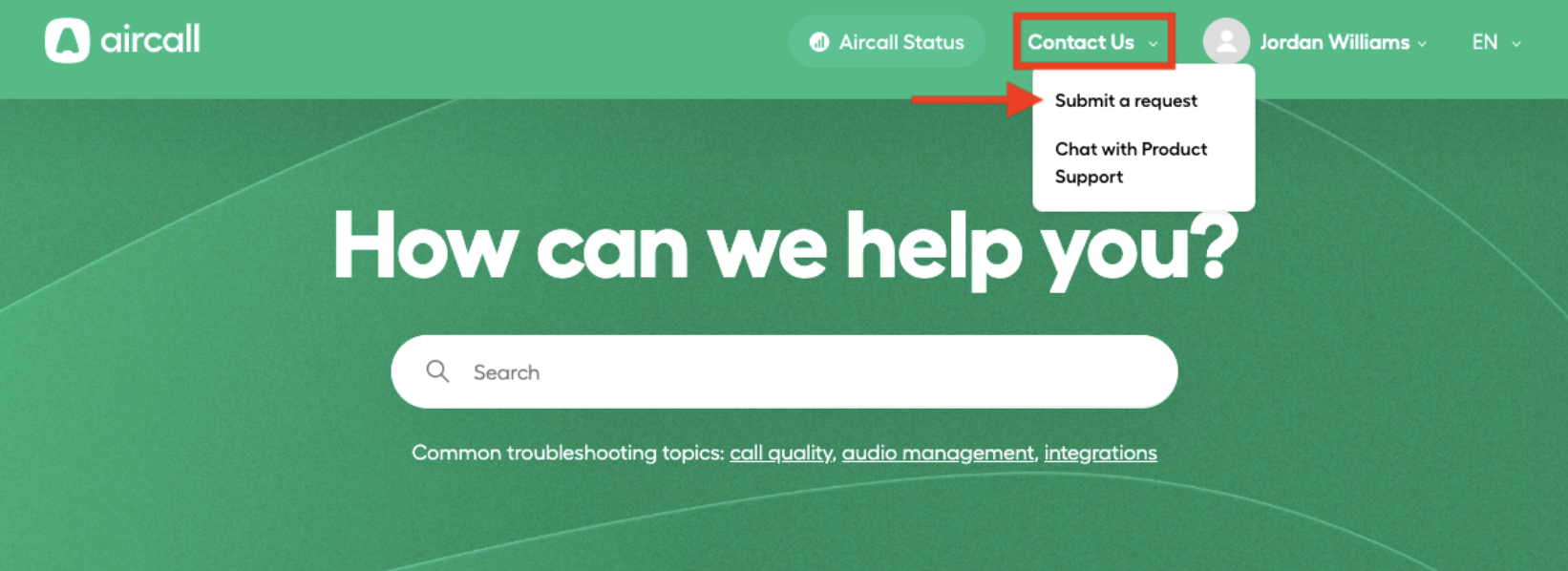Open the Aircall Status page
This screenshot has width=1568, height=571.
[x=886, y=42]
